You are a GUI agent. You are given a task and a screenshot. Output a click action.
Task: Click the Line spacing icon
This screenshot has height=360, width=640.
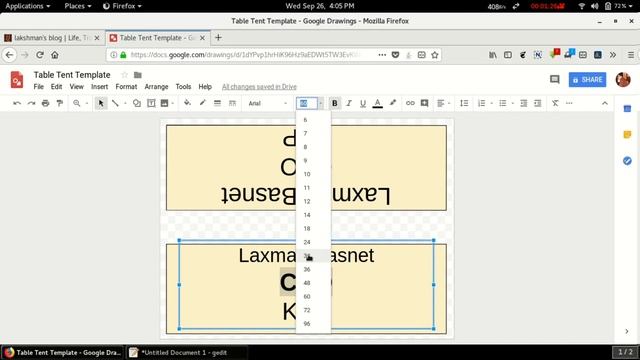(x=464, y=103)
